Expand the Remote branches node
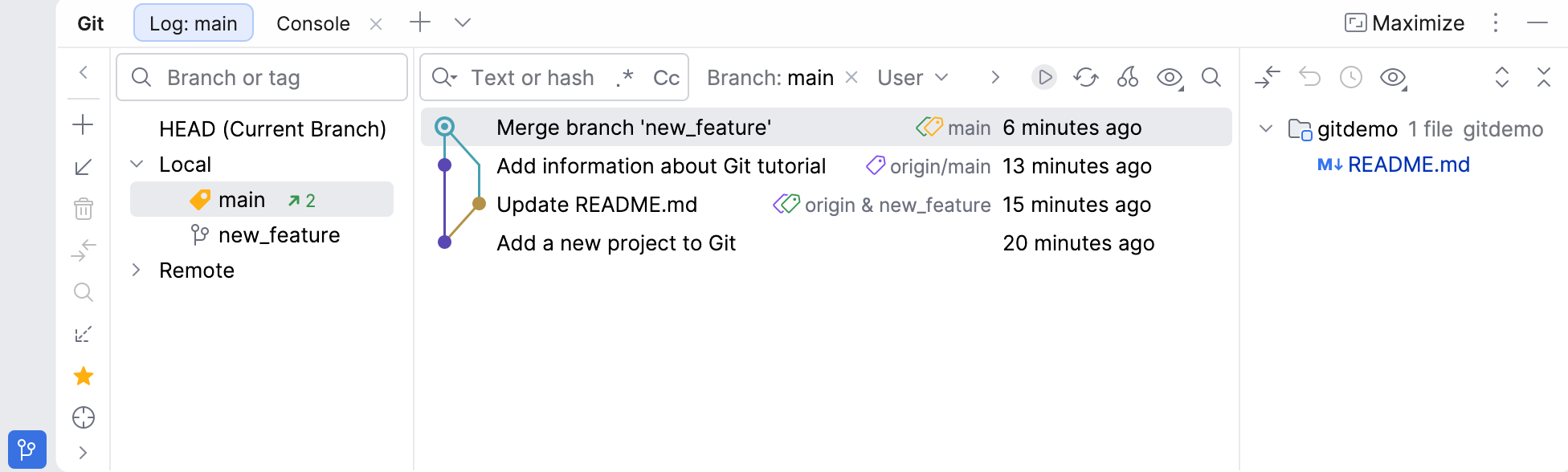The height and width of the screenshot is (472, 1568). [x=136, y=270]
